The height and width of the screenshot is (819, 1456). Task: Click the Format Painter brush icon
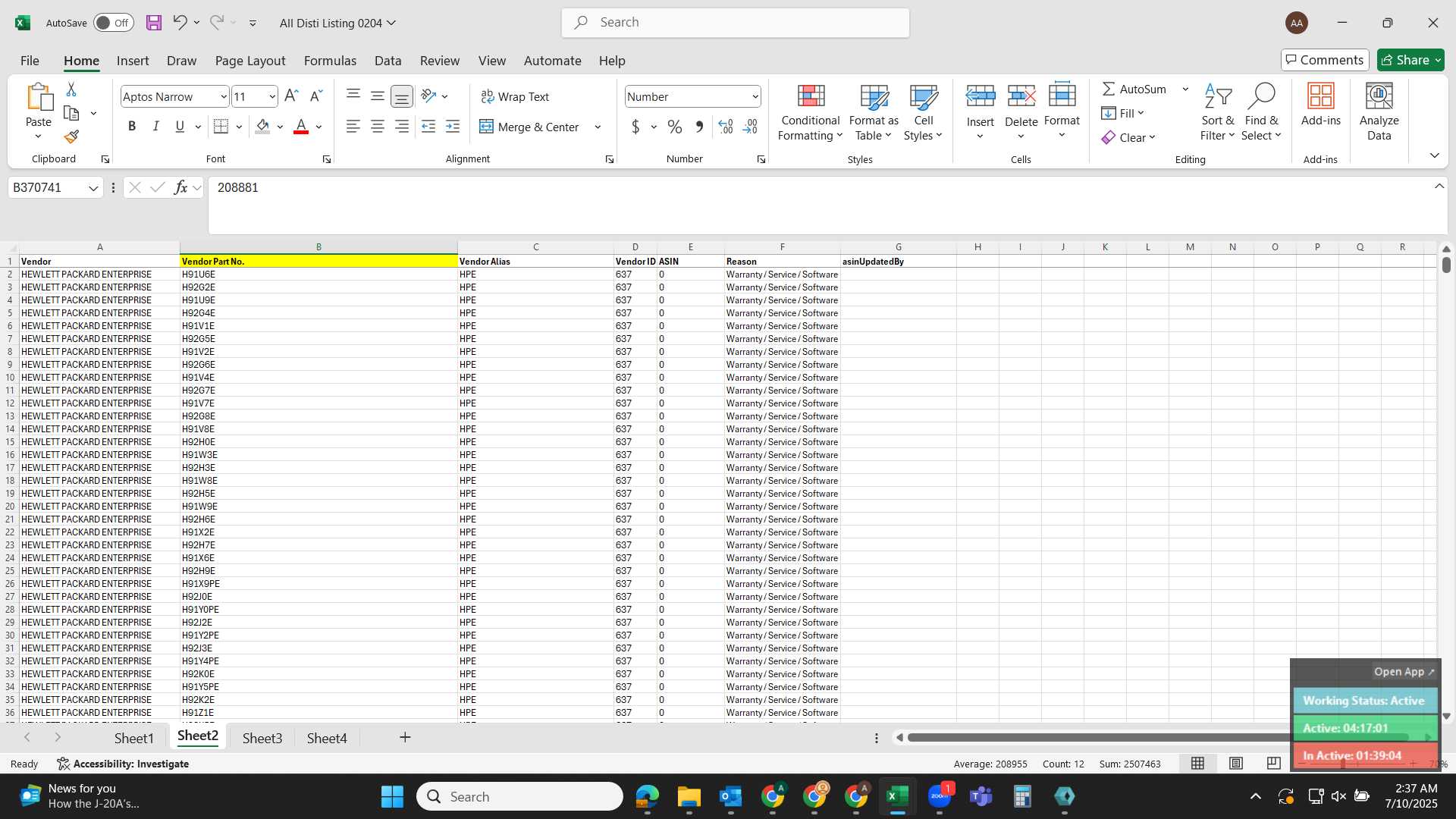71,136
